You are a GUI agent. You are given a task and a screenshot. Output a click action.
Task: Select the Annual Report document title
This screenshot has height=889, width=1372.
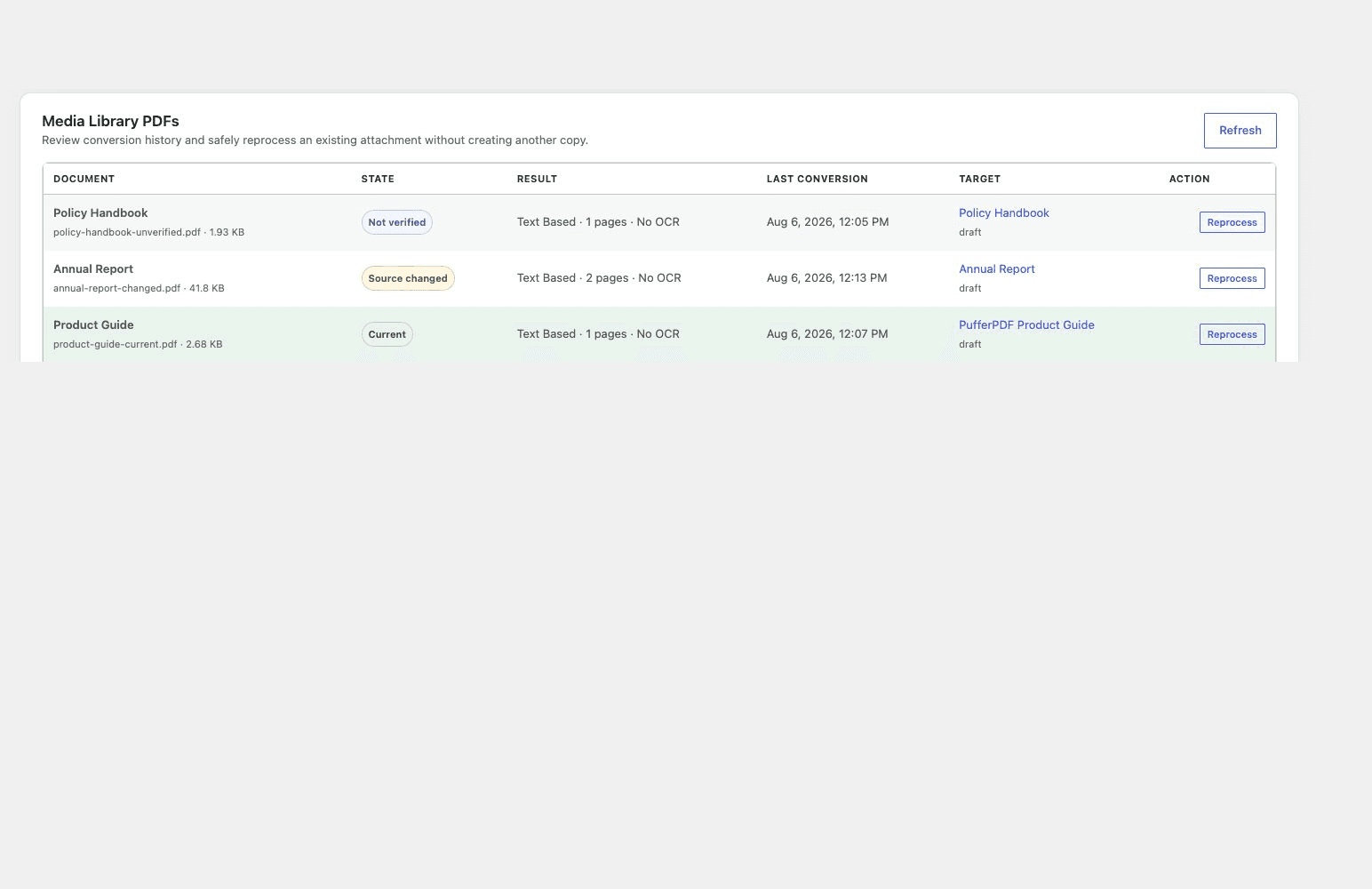tap(93, 269)
